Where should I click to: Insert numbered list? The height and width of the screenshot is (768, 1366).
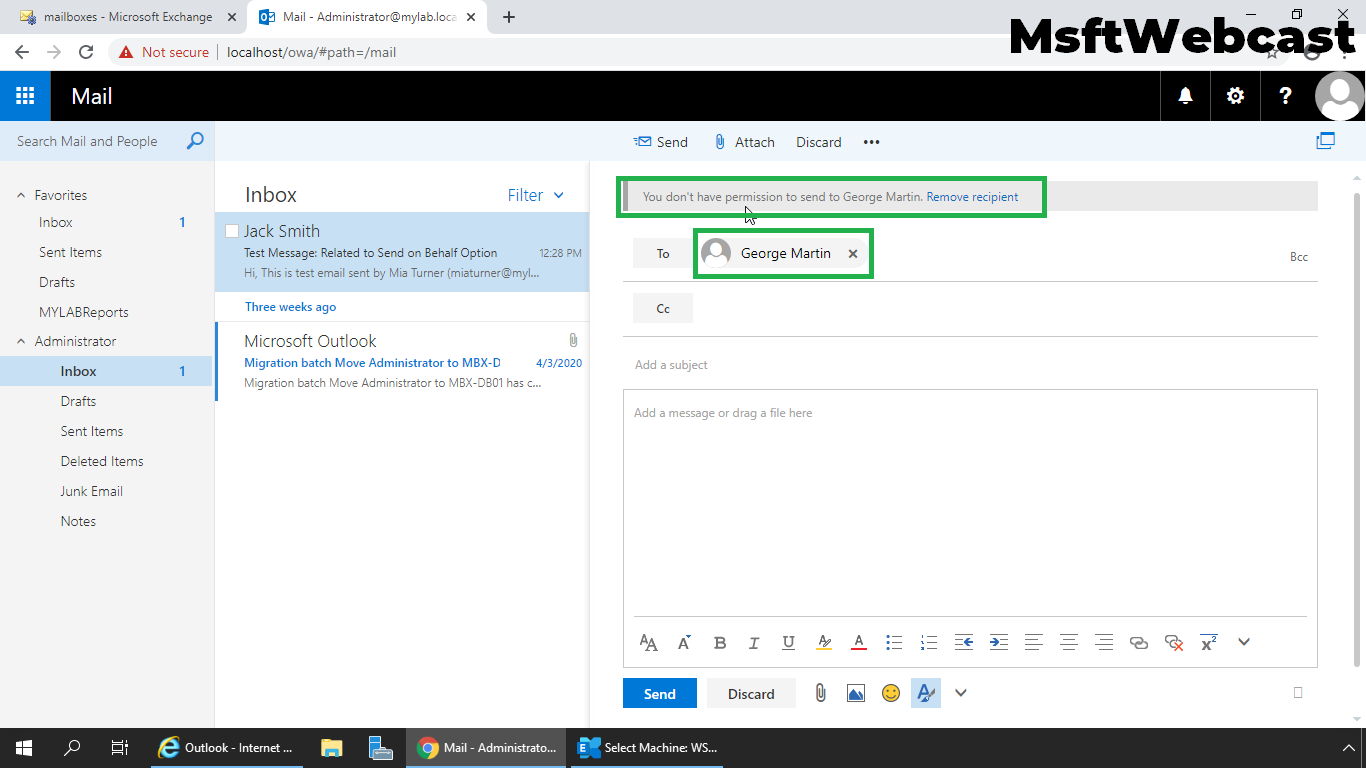pyautogui.click(x=929, y=643)
